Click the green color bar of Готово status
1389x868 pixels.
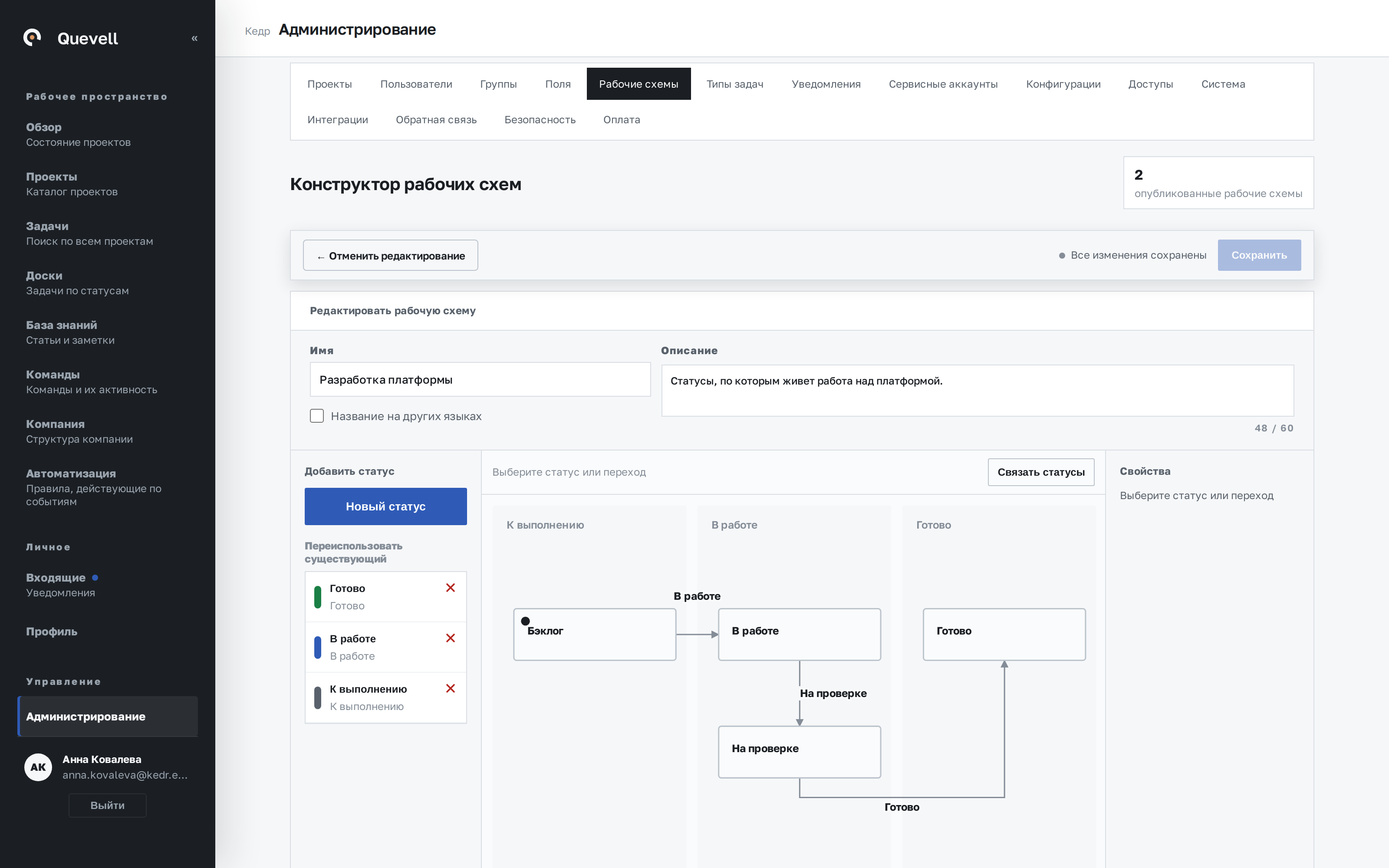(x=317, y=597)
